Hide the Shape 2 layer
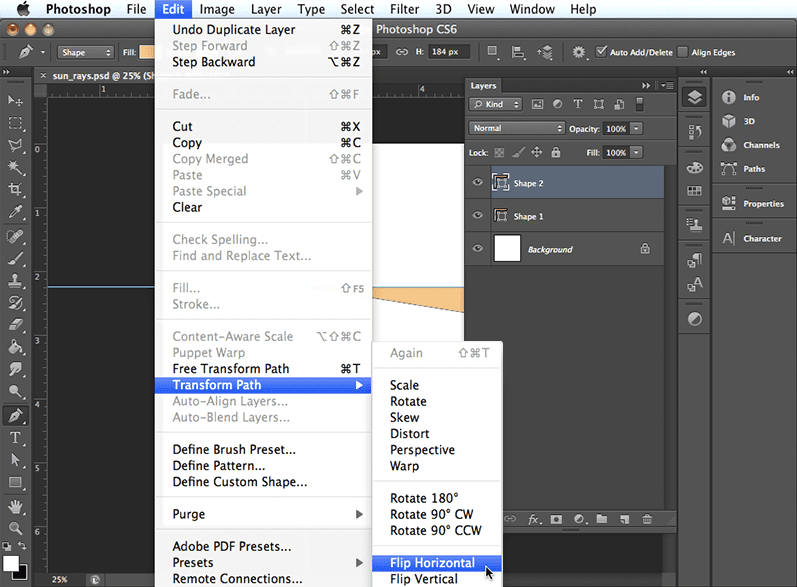Viewport: 797px width, 587px height. [477, 182]
